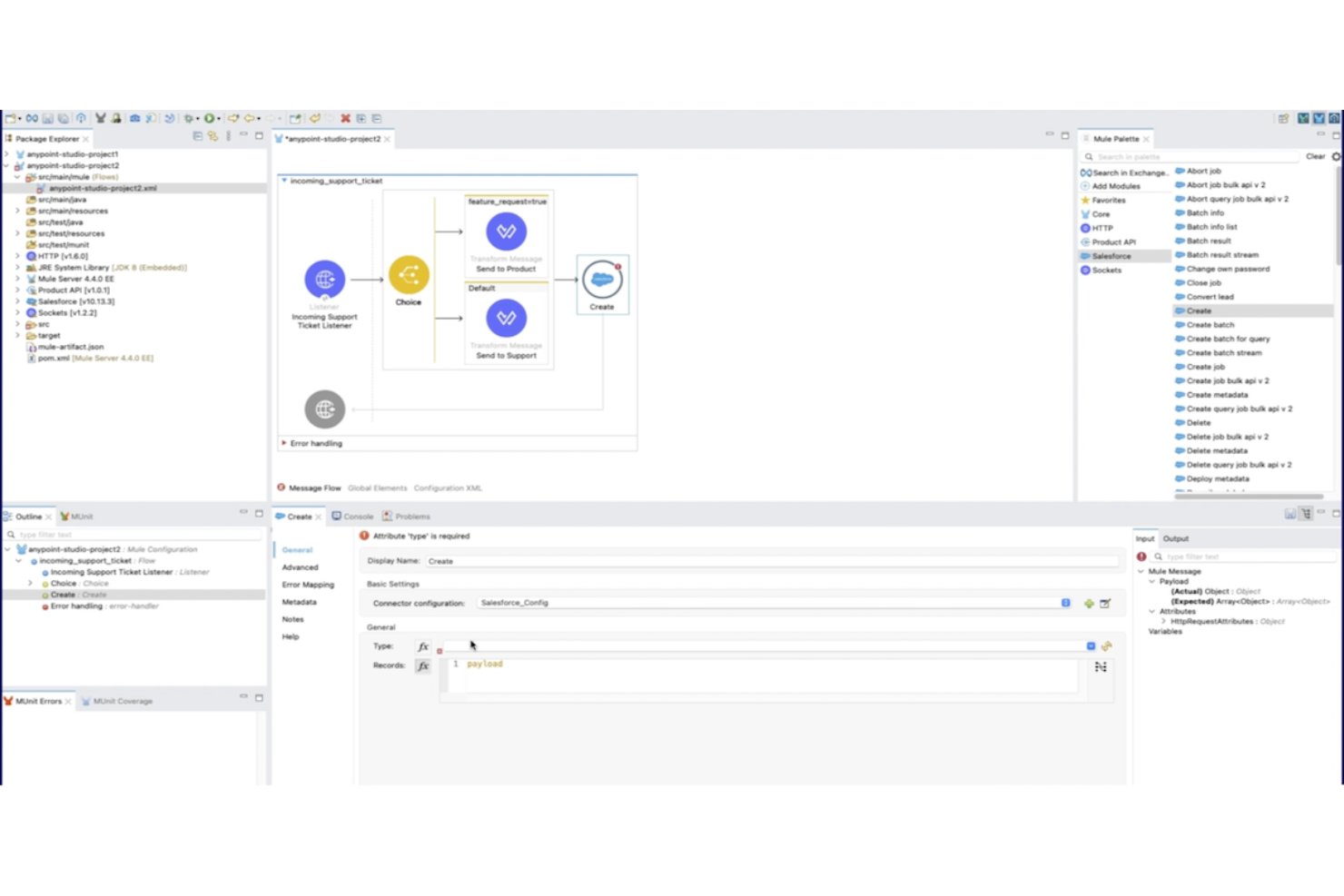Toggle fx expression mode for the Type field

pyautogui.click(x=422, y=645)
